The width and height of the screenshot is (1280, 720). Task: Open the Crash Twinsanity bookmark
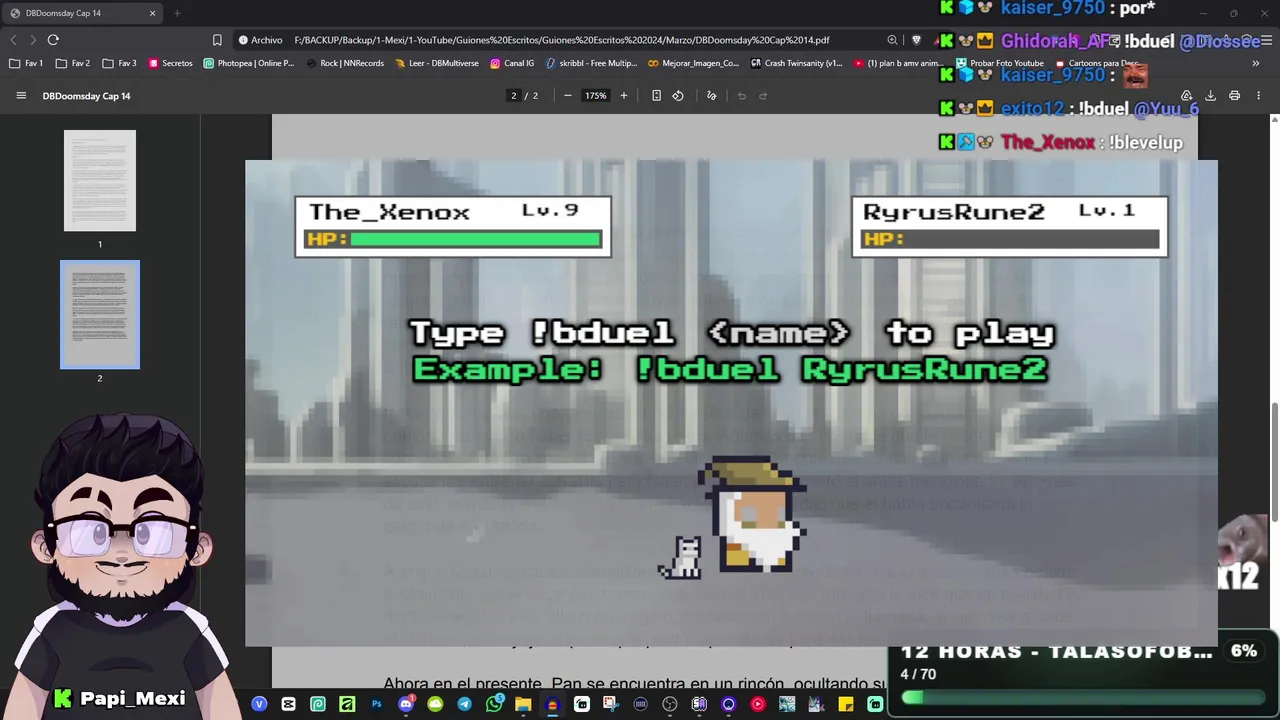pos(797,63)
